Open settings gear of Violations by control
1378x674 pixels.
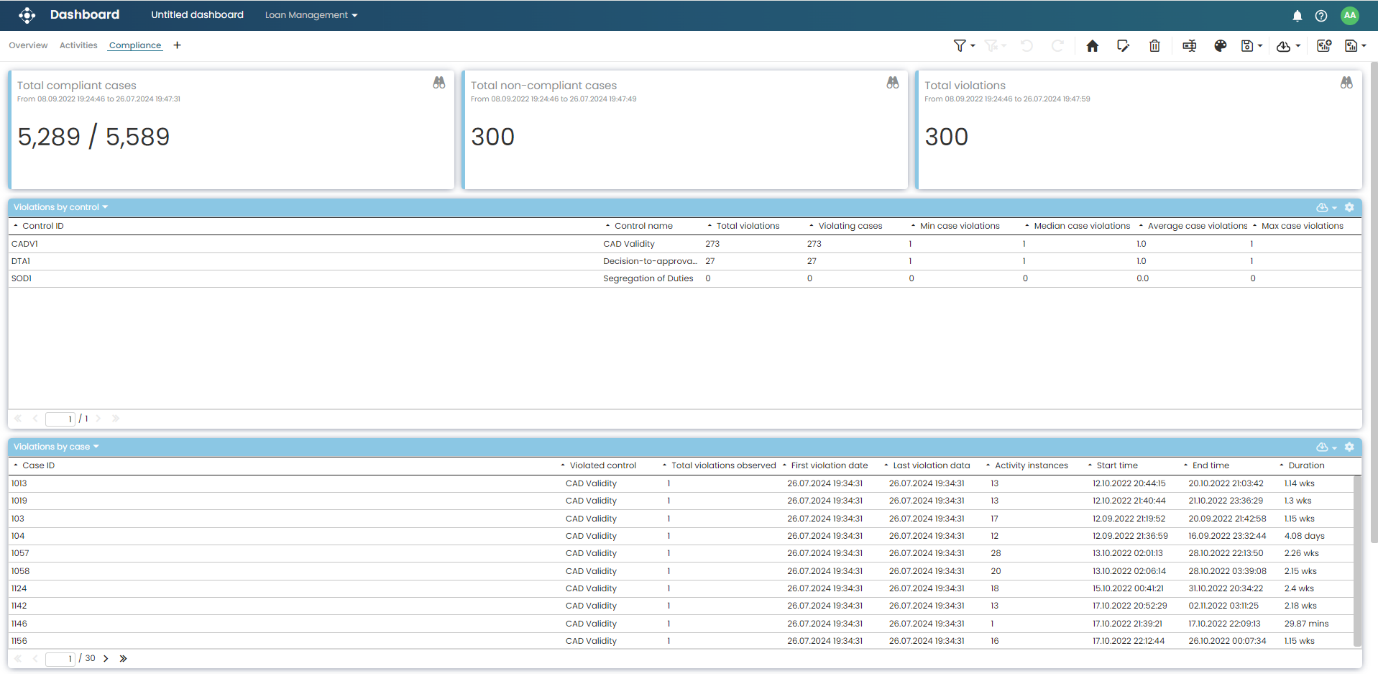pyautogui.click(x=1349, y=207)
